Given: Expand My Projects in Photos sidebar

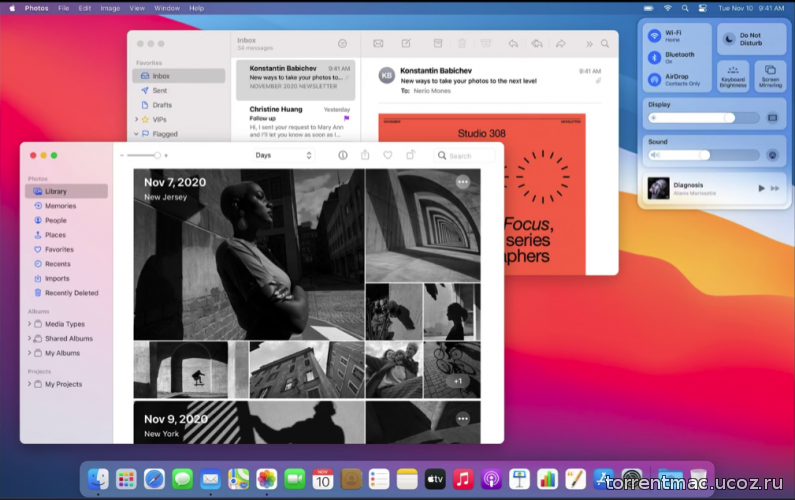Looking at the screenshot, I should click(29, 384).
